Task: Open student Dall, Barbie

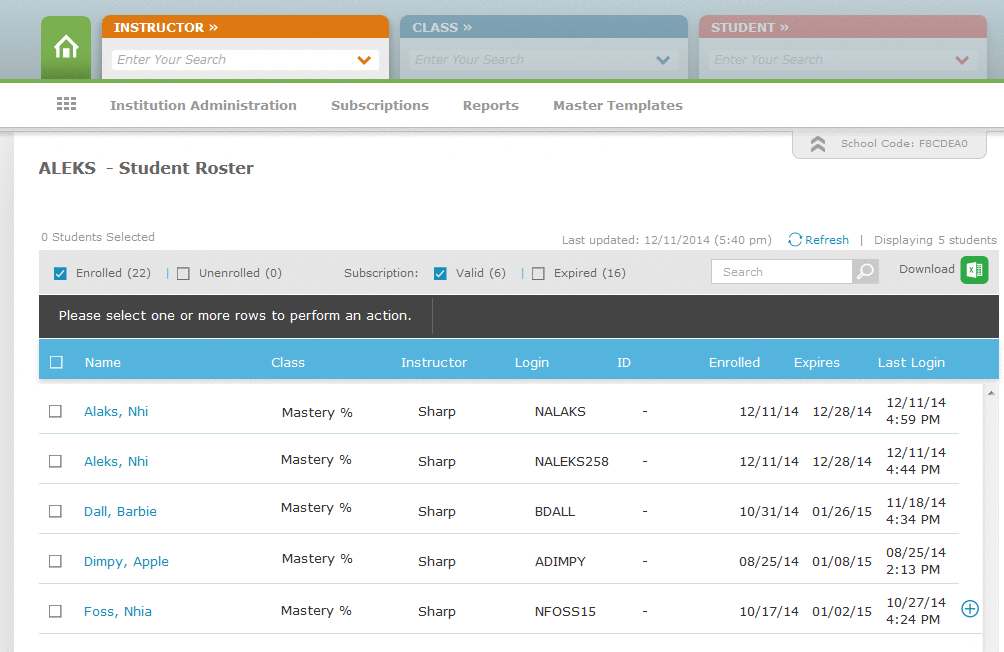Action: (120, 511)
